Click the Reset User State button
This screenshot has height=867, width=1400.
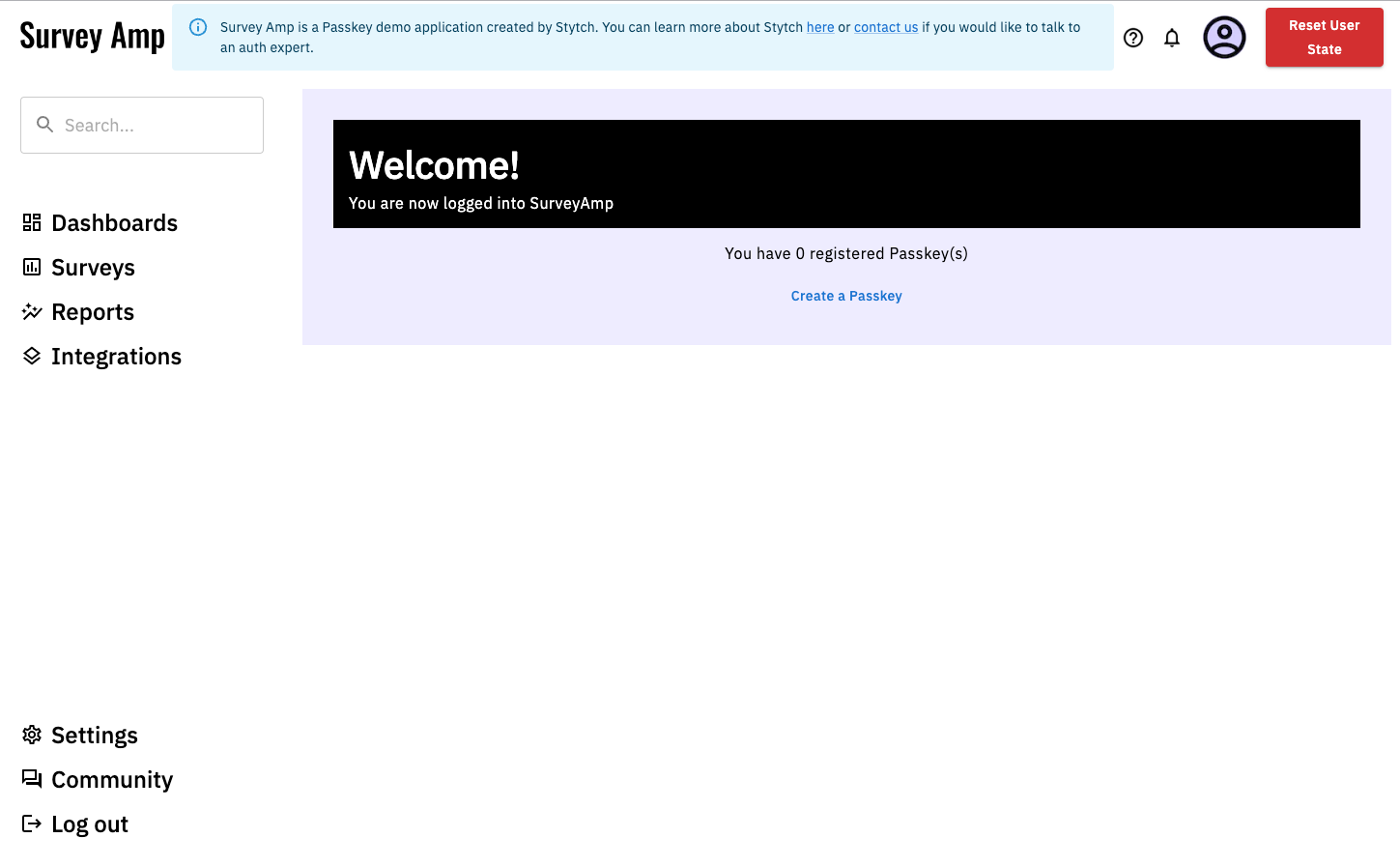(x=1324, y=37)
